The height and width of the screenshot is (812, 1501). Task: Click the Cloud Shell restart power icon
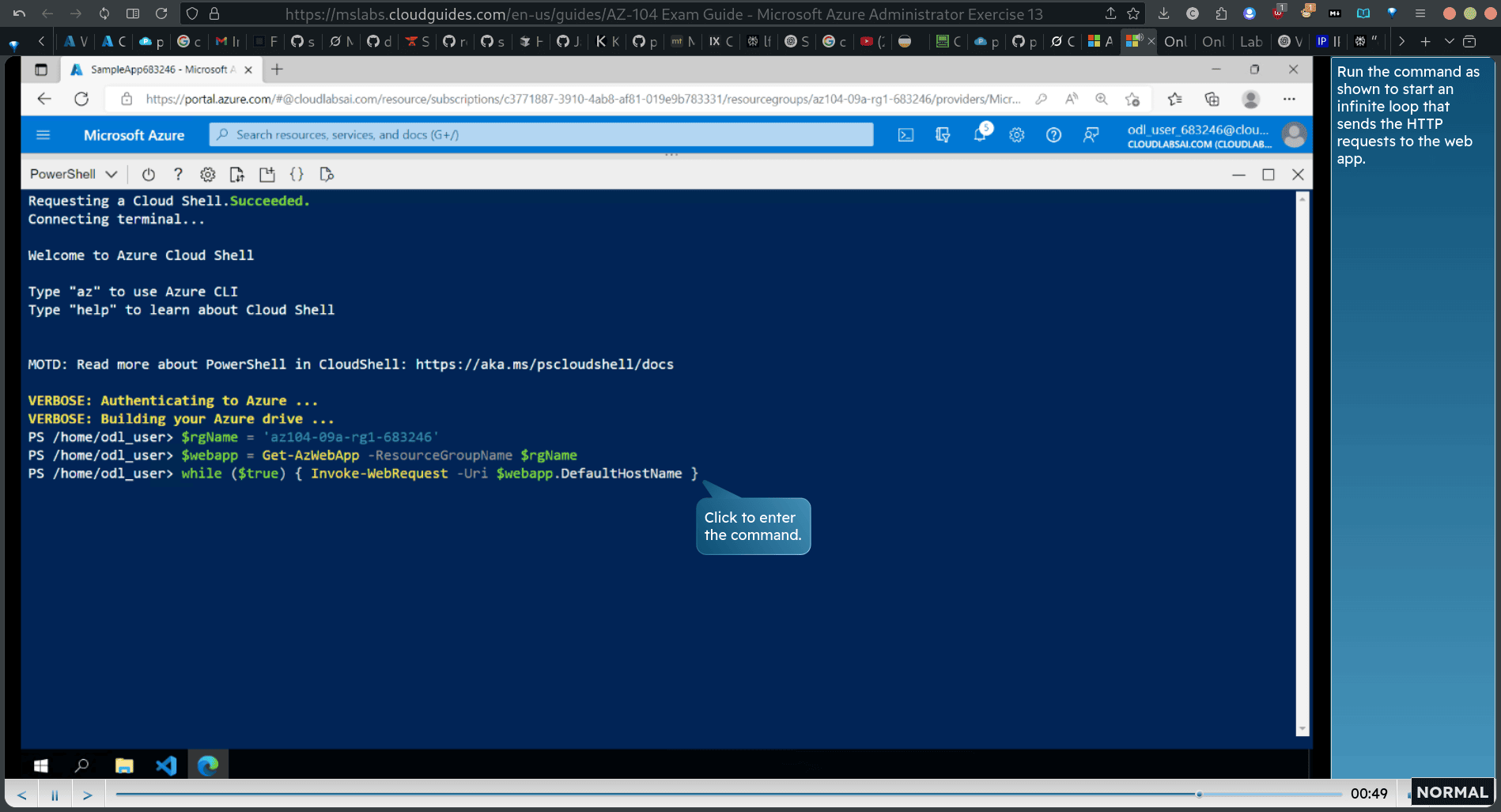148,174
